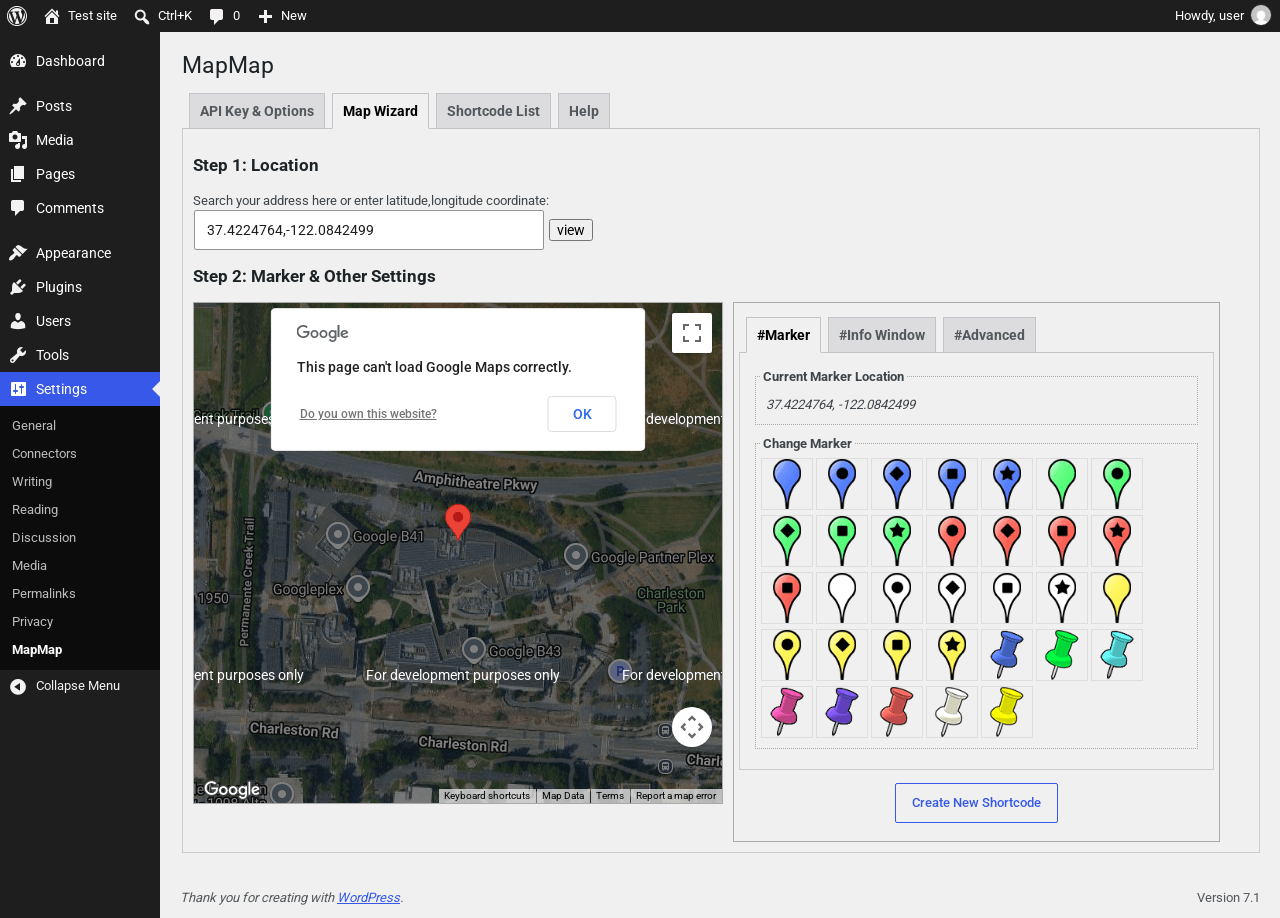Viewport: 1280px width, 918px height.
Task: Collapse the admin sidebar menu
Action: pos(80,686)
